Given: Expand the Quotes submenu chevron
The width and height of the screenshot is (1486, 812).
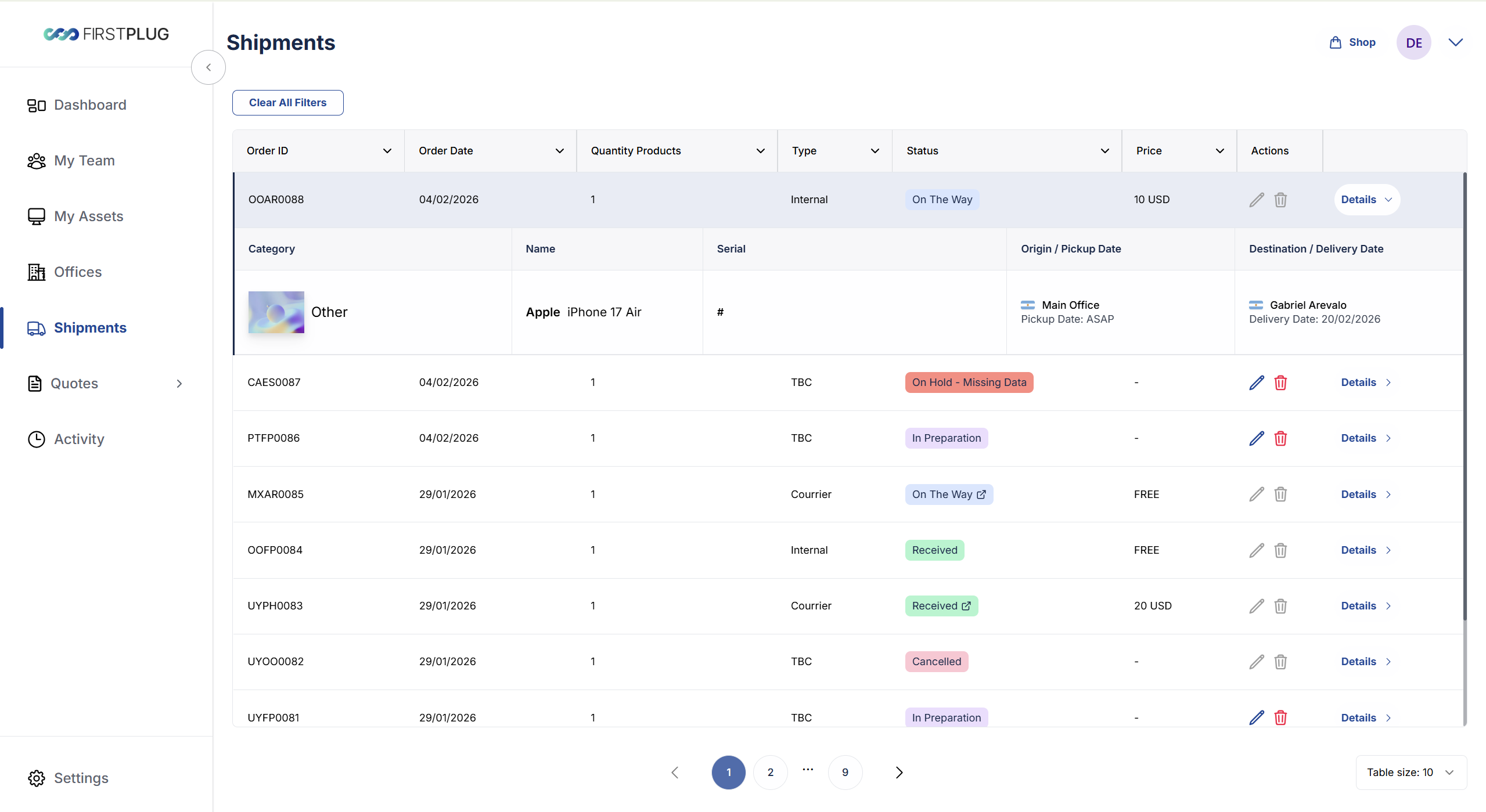Looking at the screenshot, I should tap(179, 384).
